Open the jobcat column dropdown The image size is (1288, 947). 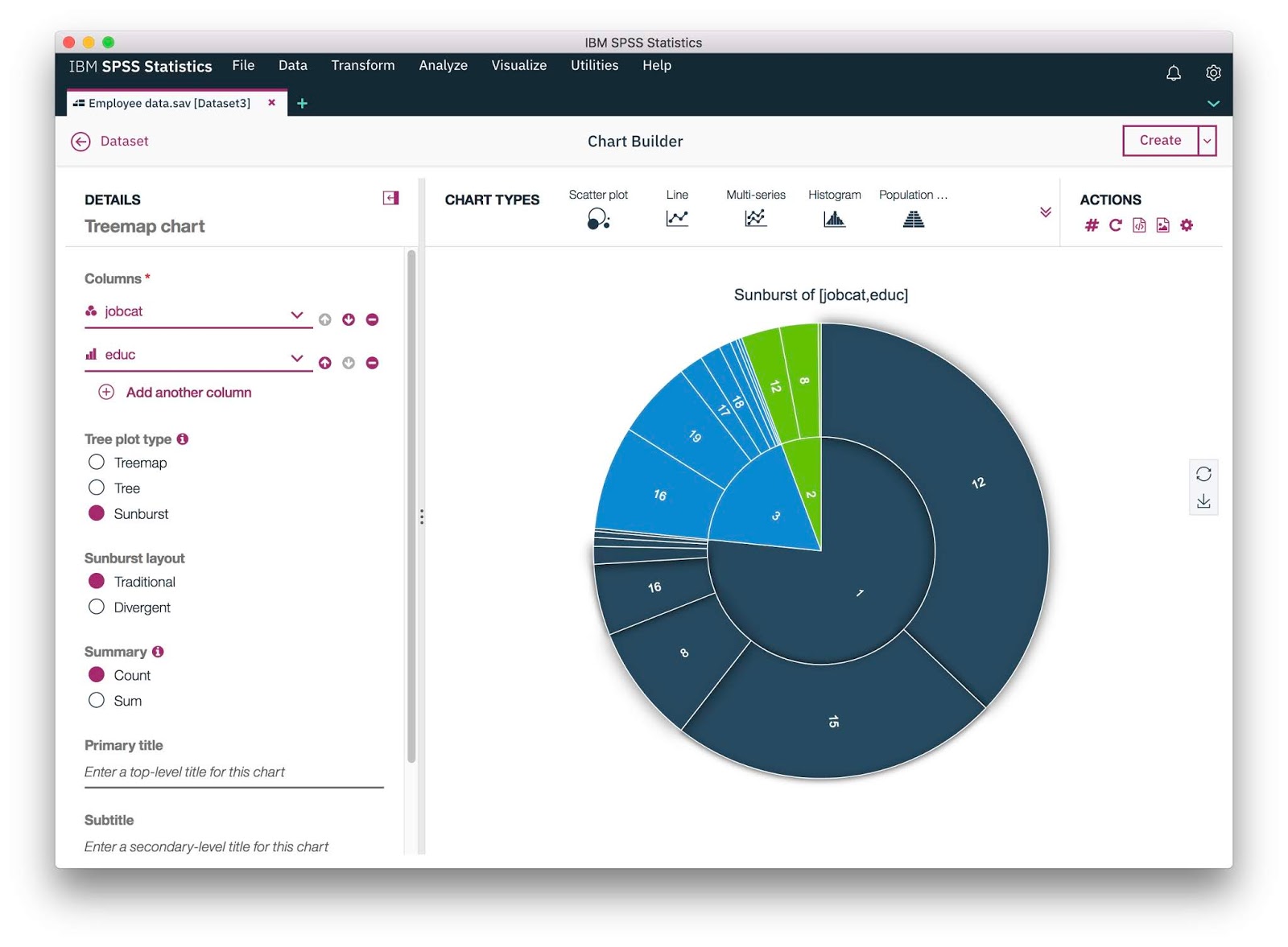click(296, 315)
